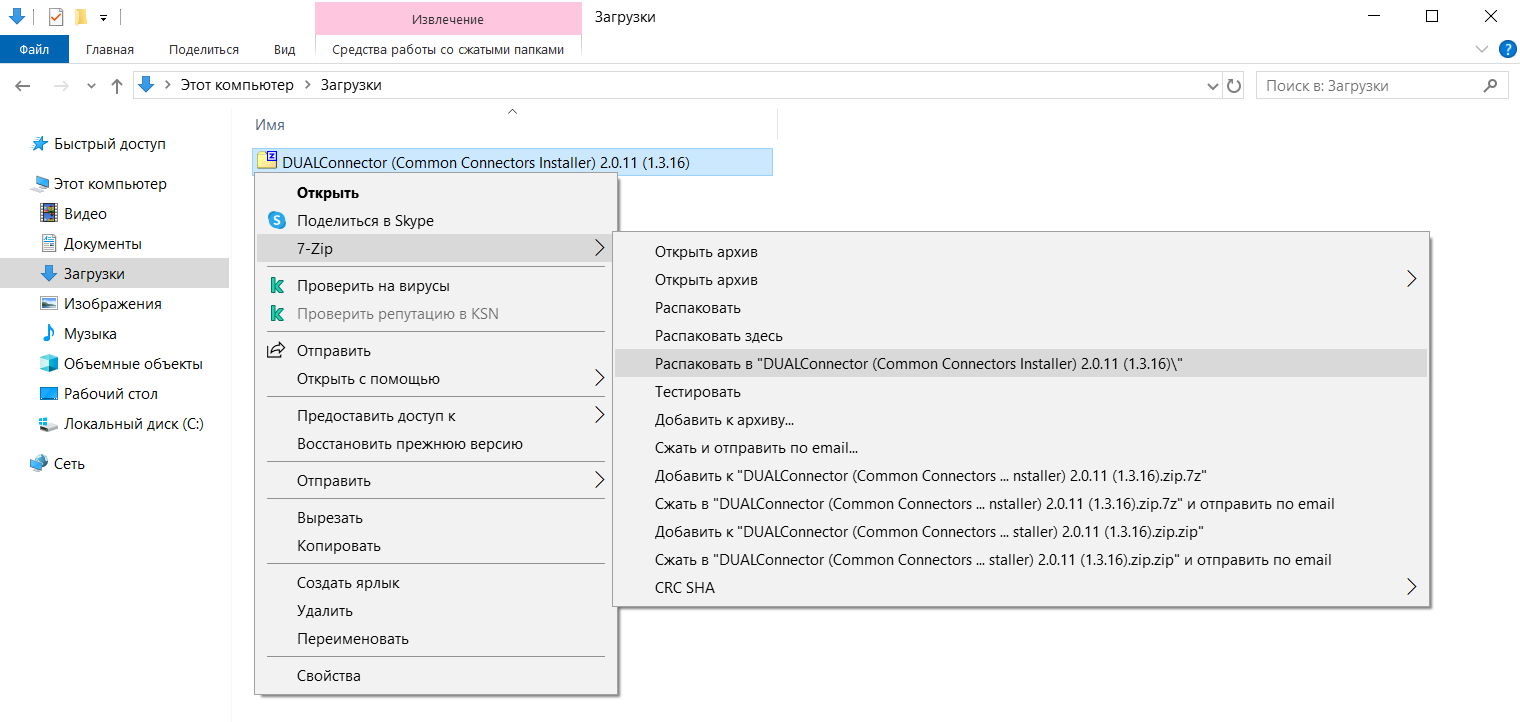Go up one level with the up arrow
This screenshot has height=722, width=1520.
pyautogui.click(x=117, y=86)
